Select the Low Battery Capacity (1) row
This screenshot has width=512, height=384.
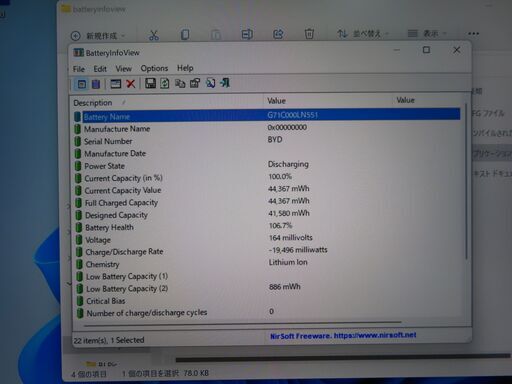[267, 276]
